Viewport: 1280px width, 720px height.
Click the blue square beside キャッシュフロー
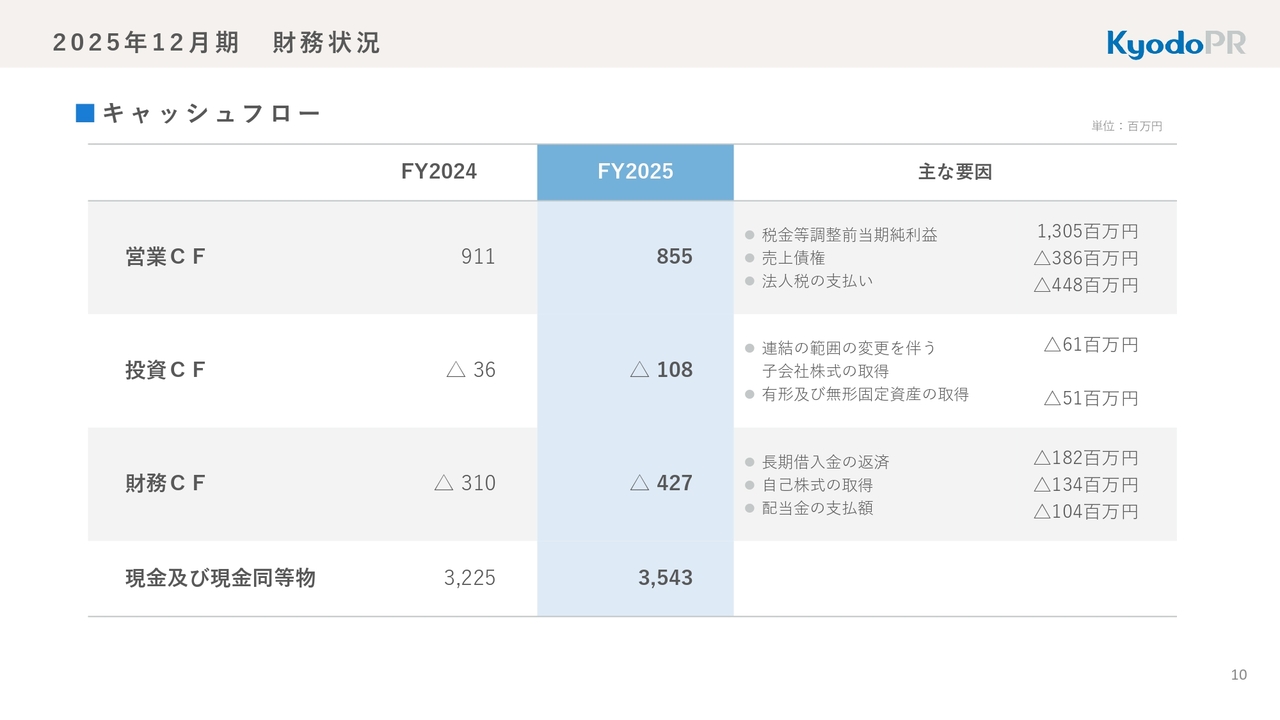point(85,113)
